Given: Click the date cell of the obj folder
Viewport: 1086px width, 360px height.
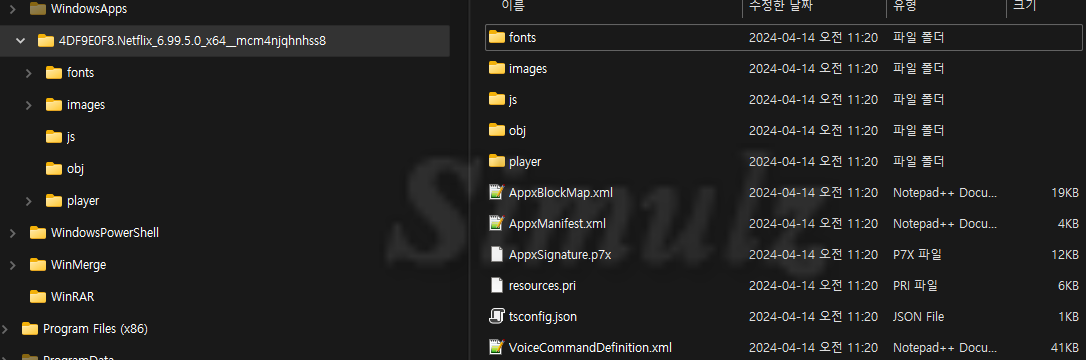Looking at the screenshot, I should click(x=813, y=130).
